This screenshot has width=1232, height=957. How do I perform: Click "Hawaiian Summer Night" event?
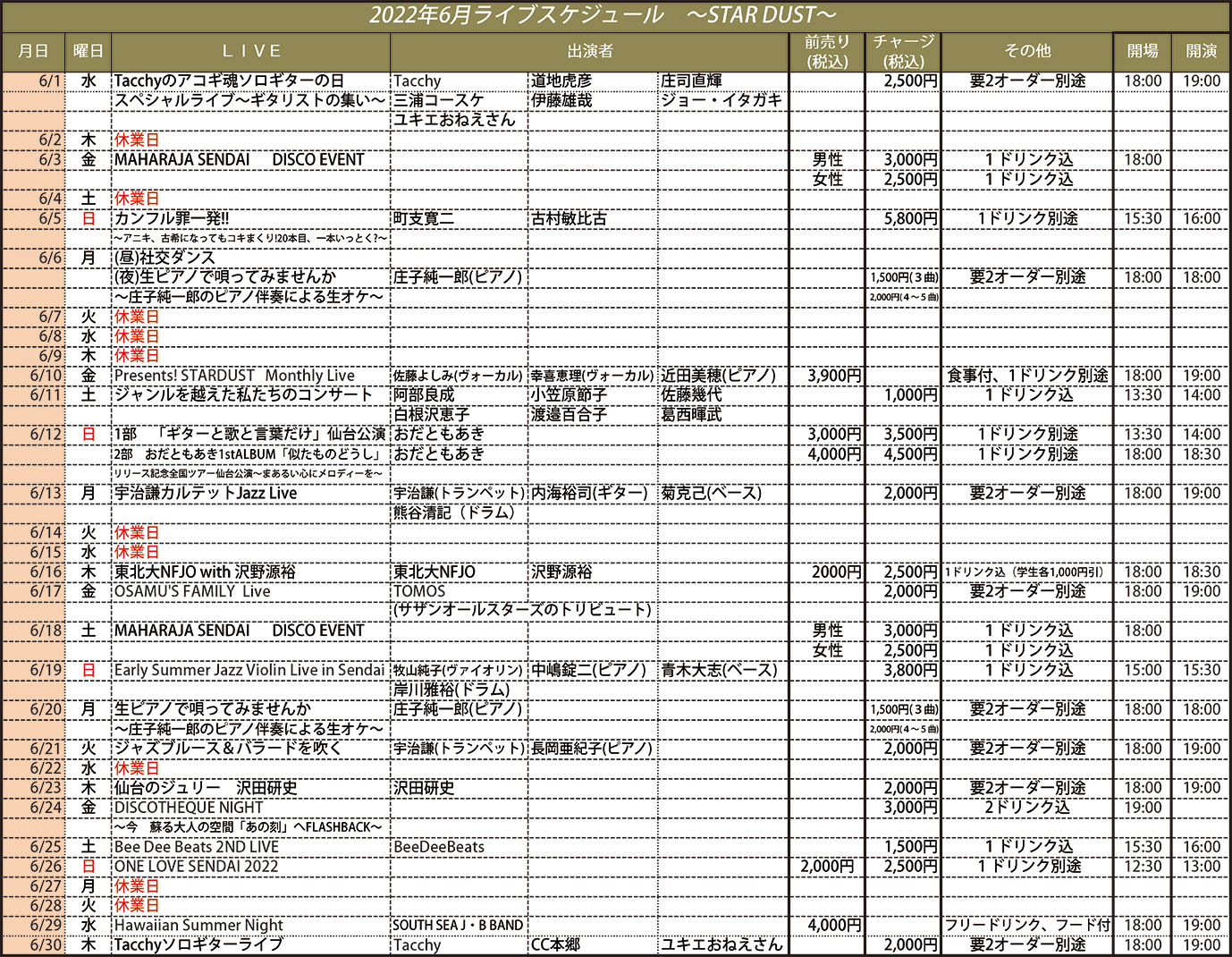tap(198, 925)
